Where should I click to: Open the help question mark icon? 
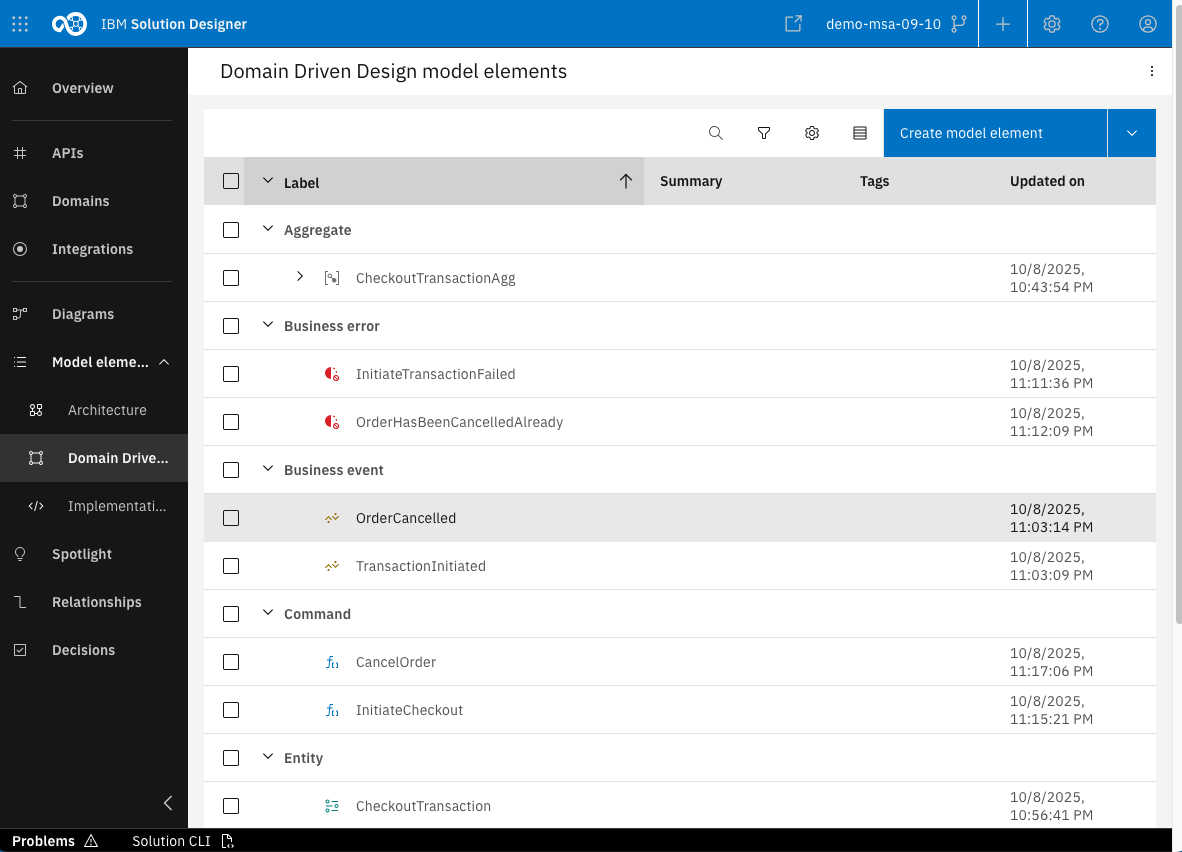(x=1100, y=24)
